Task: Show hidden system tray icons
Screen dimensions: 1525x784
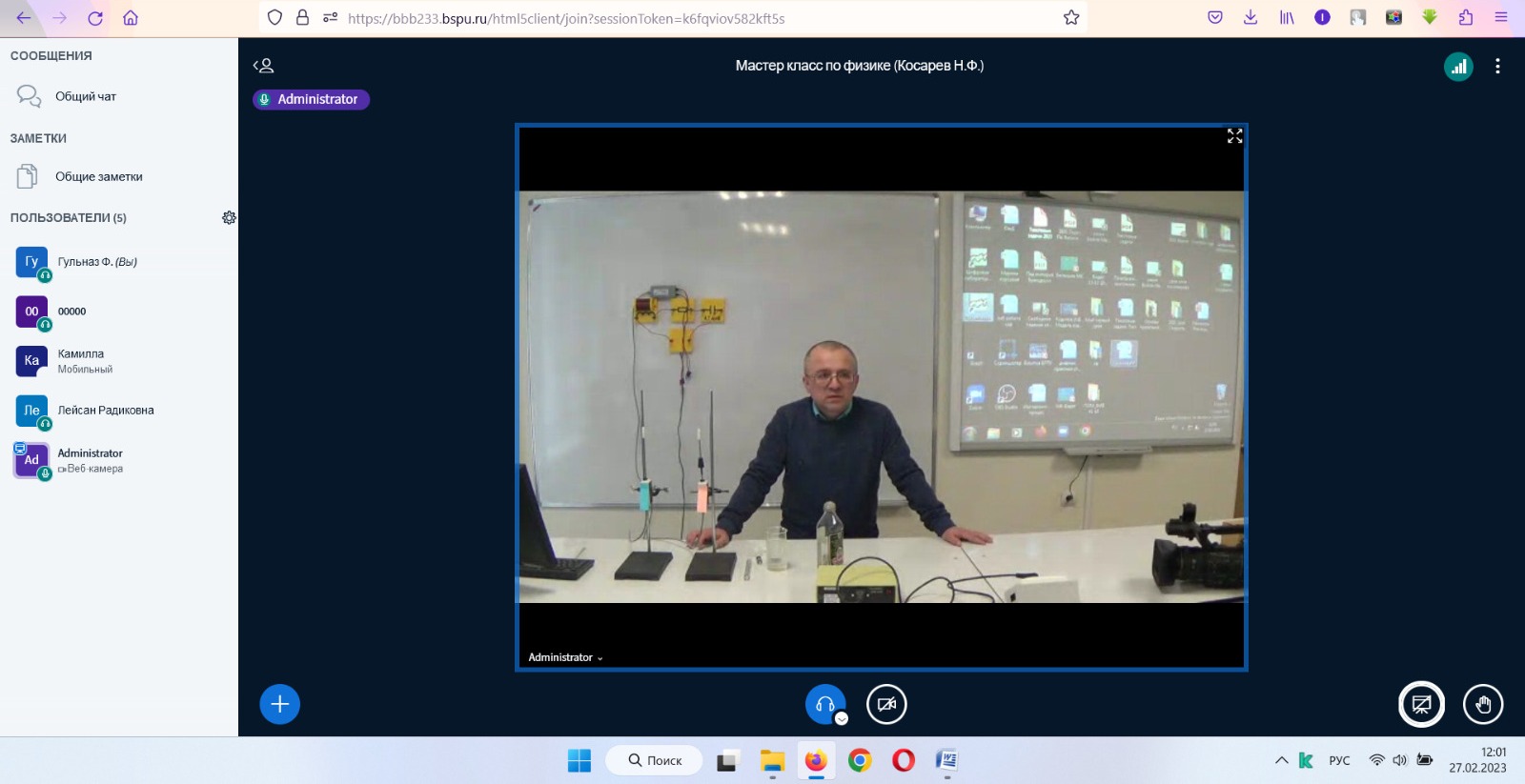Action: pos(1281,760)
